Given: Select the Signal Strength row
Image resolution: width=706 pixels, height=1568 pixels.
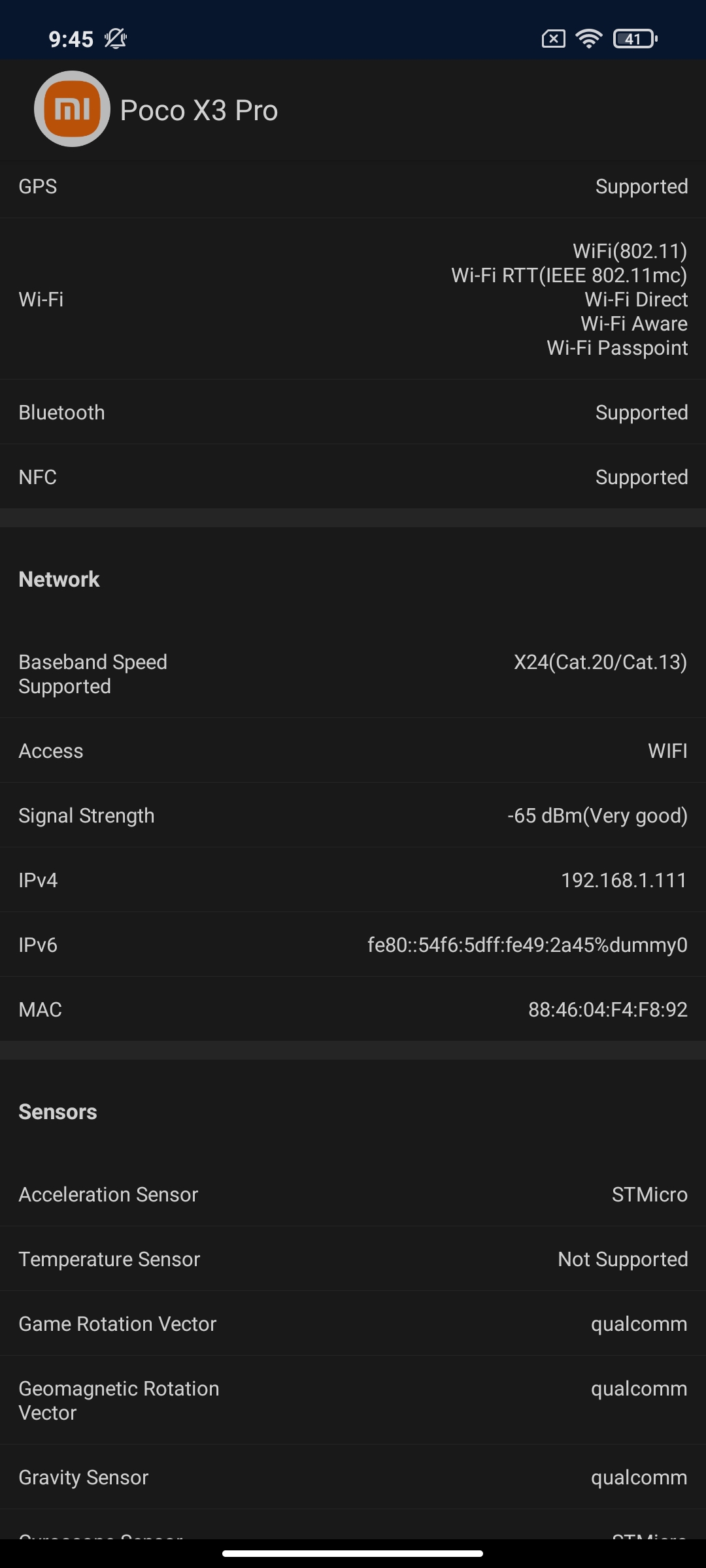Looking at the screenshot, I should click(x=353, y=816).
